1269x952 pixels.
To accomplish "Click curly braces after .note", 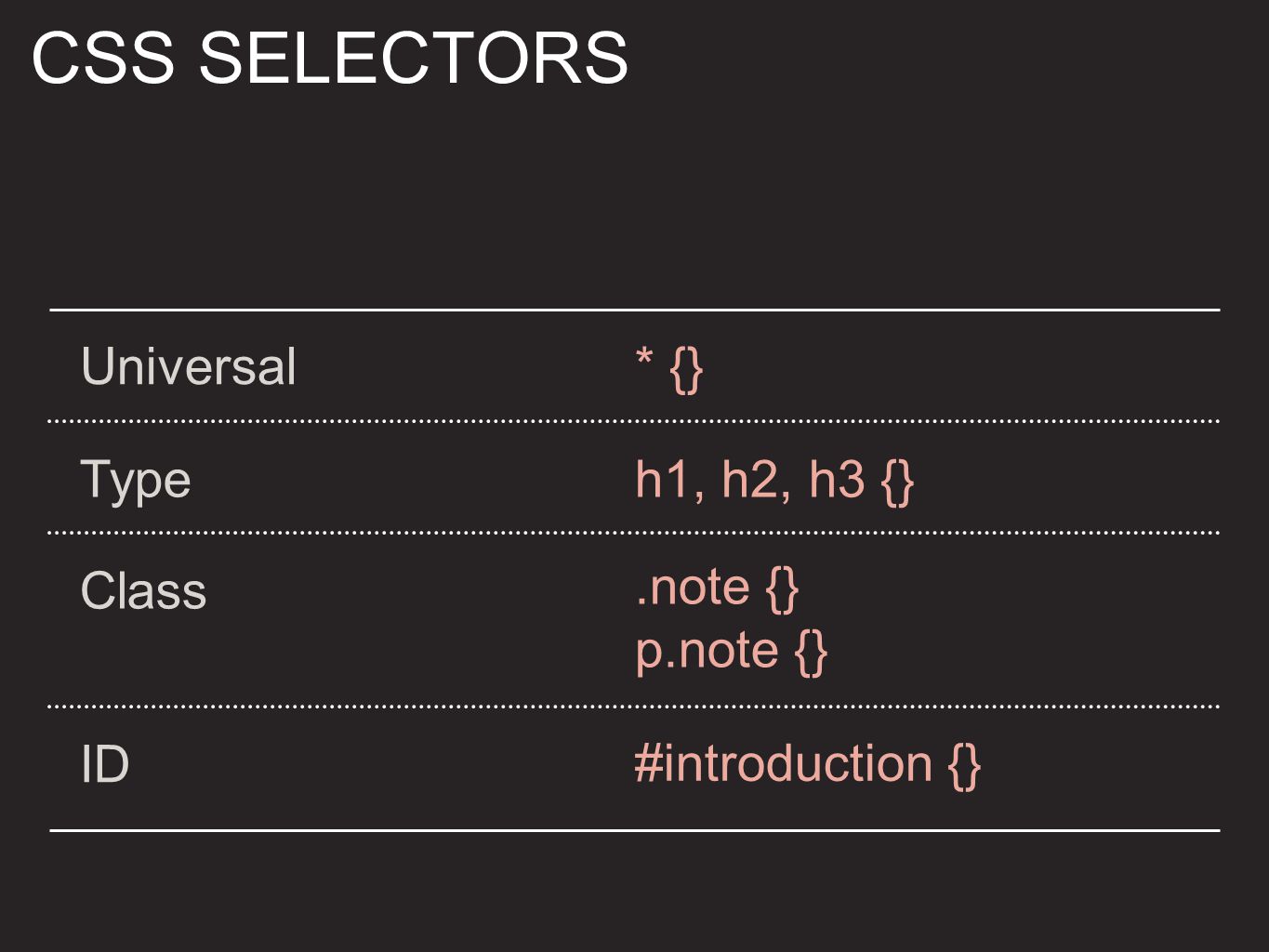I will click(x=783, y=589).
